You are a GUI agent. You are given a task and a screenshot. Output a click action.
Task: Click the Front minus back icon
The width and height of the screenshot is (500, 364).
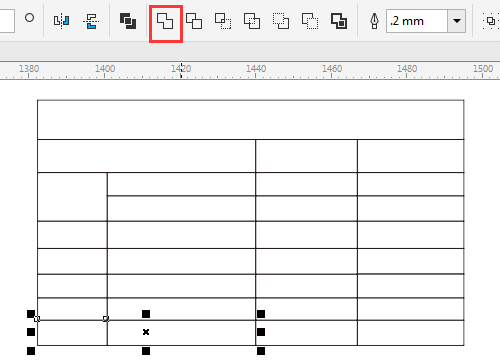pyautogui.click(x=281, y=21)
